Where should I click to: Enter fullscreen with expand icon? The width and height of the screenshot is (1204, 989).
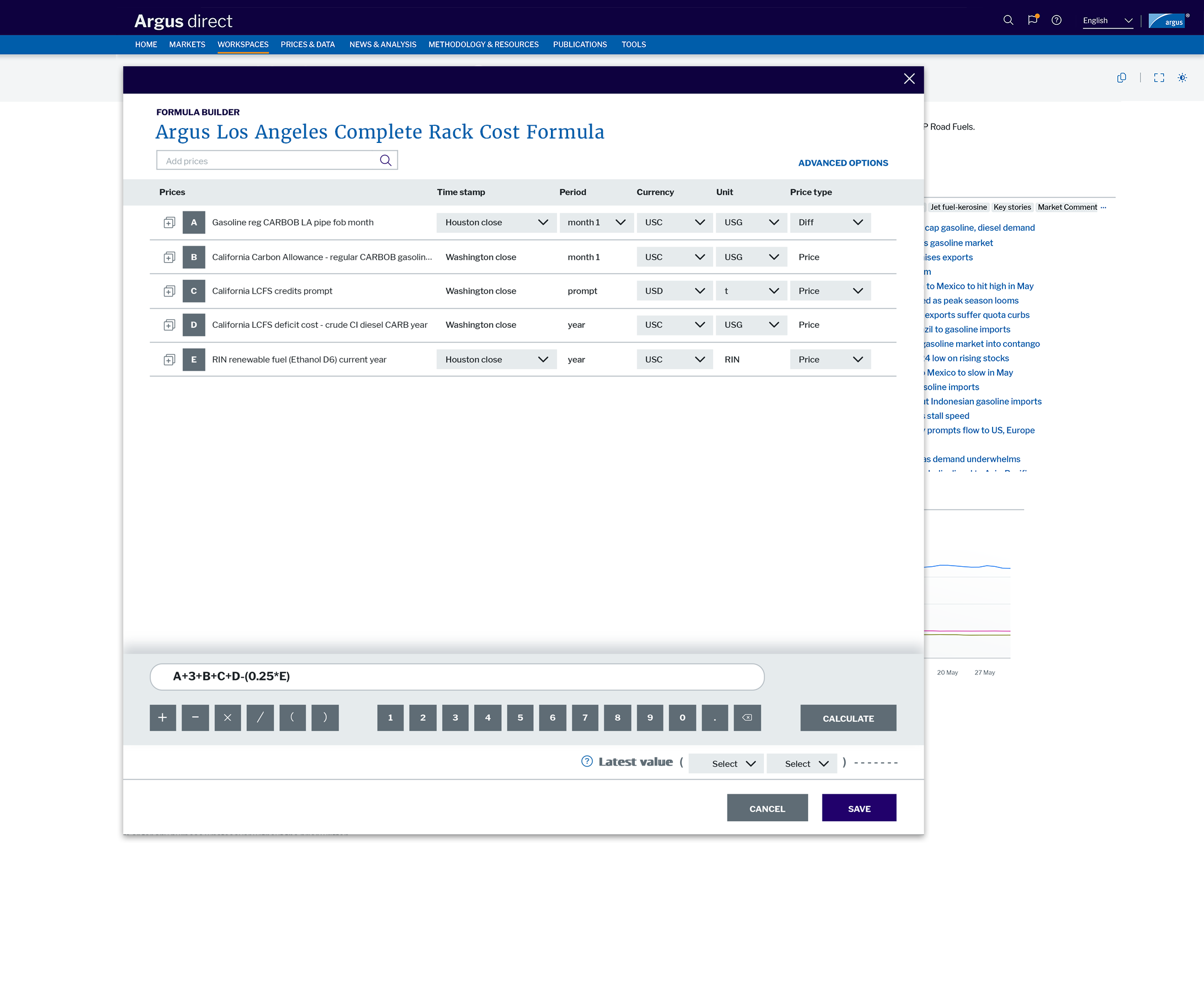click(x=1158, y=78)
